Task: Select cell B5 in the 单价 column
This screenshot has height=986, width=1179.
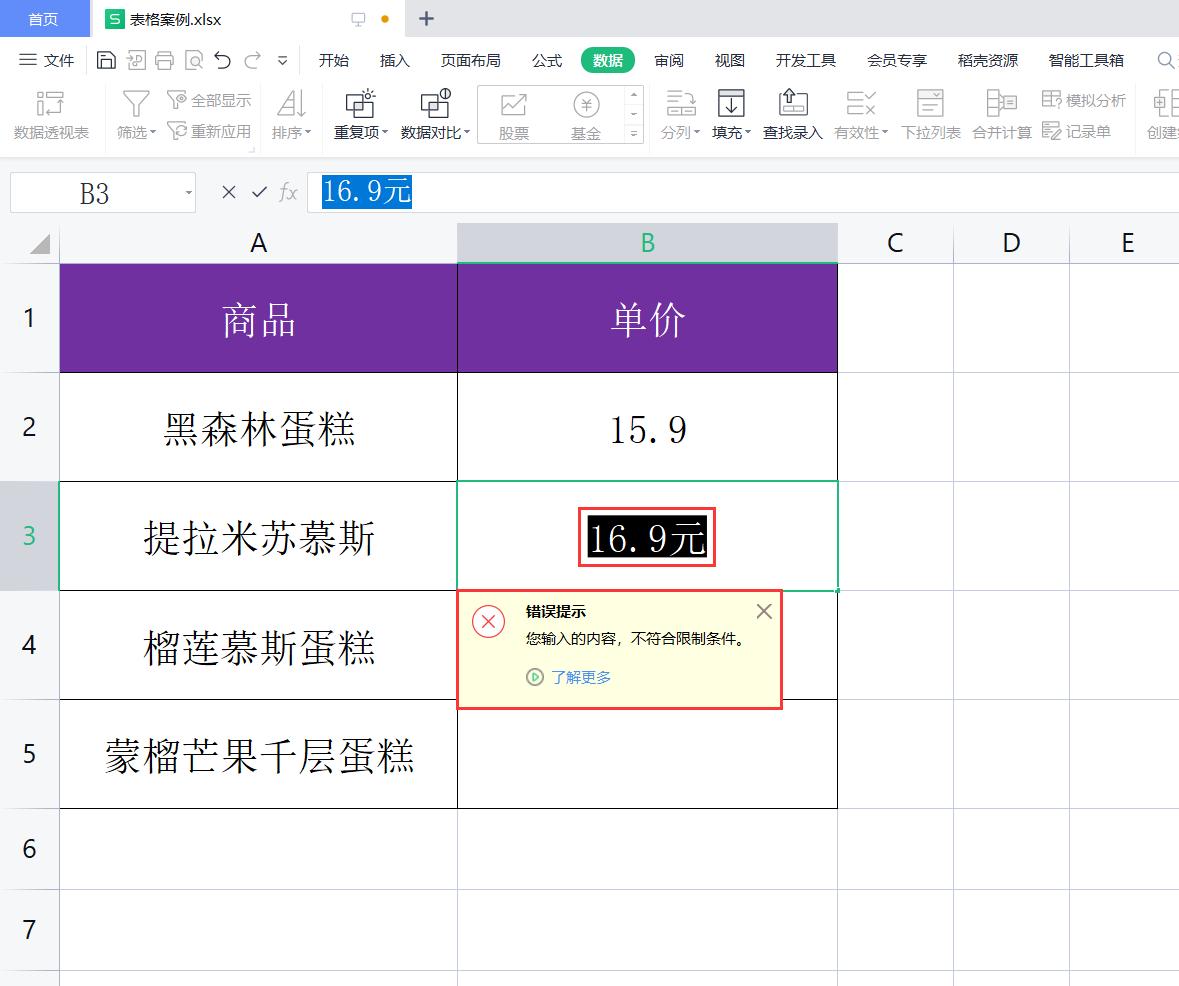Action: tap(647, 754)
